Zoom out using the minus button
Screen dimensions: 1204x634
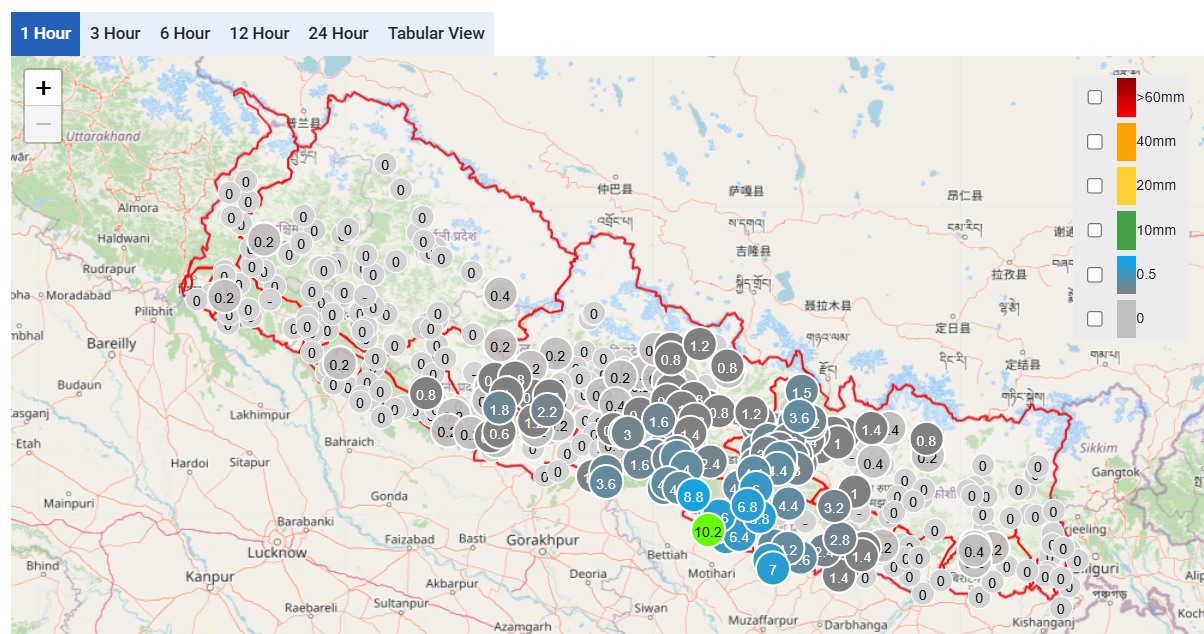tap(43, 125)
